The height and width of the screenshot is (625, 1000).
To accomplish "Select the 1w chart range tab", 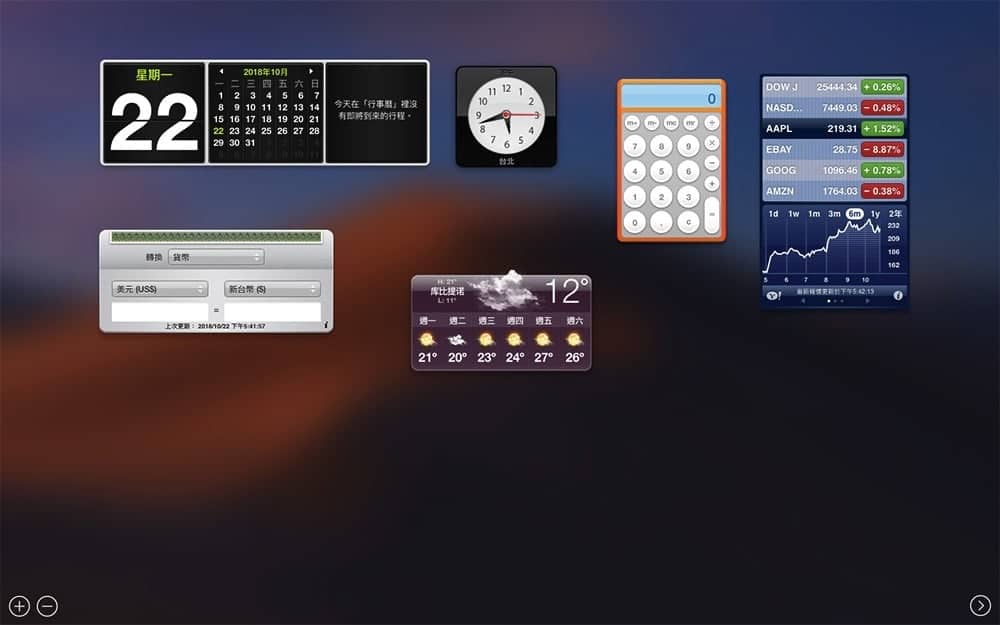I will coord(793,214).
